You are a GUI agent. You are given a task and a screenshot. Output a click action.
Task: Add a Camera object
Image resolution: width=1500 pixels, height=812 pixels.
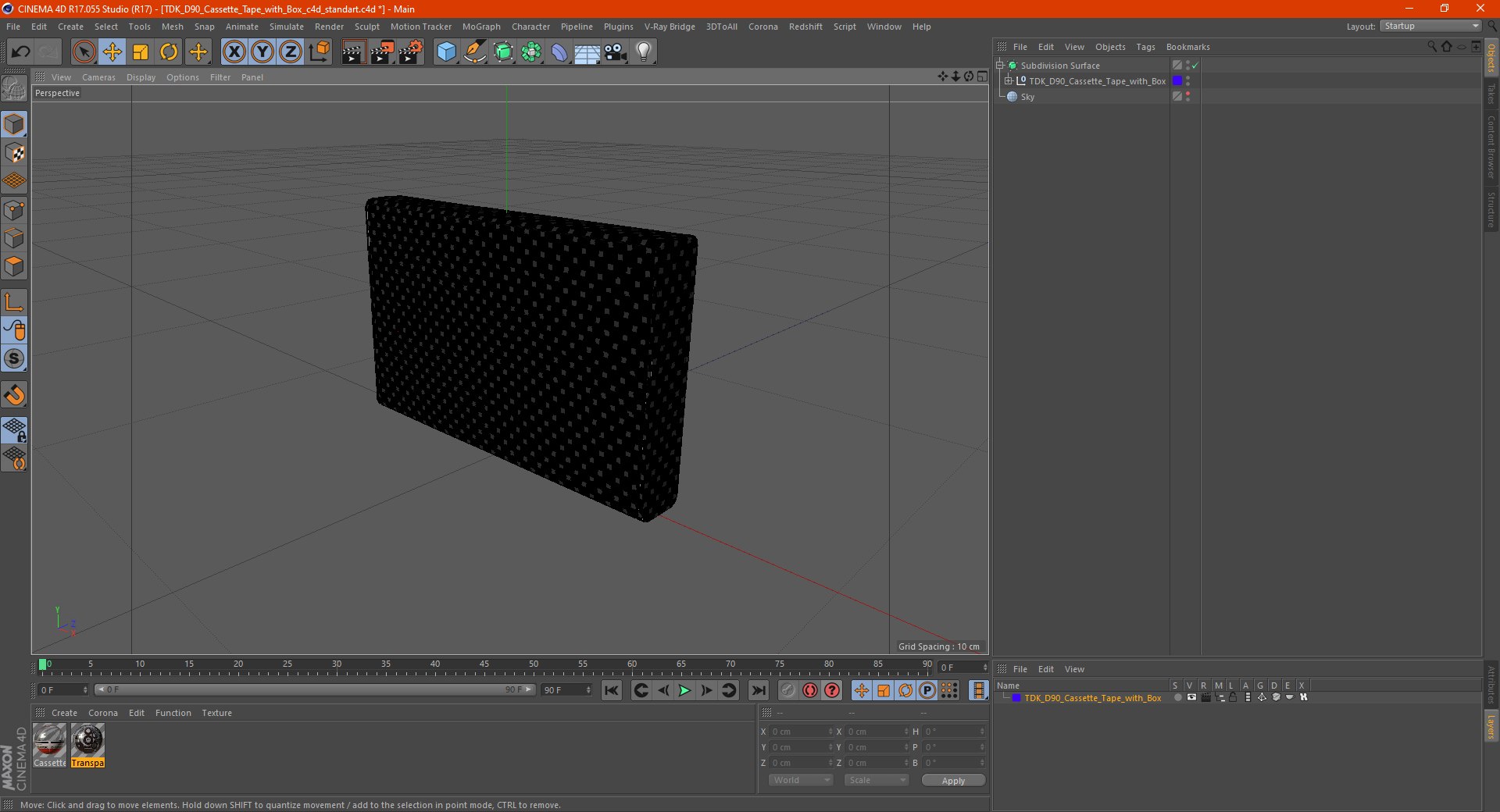click(616, 52)
